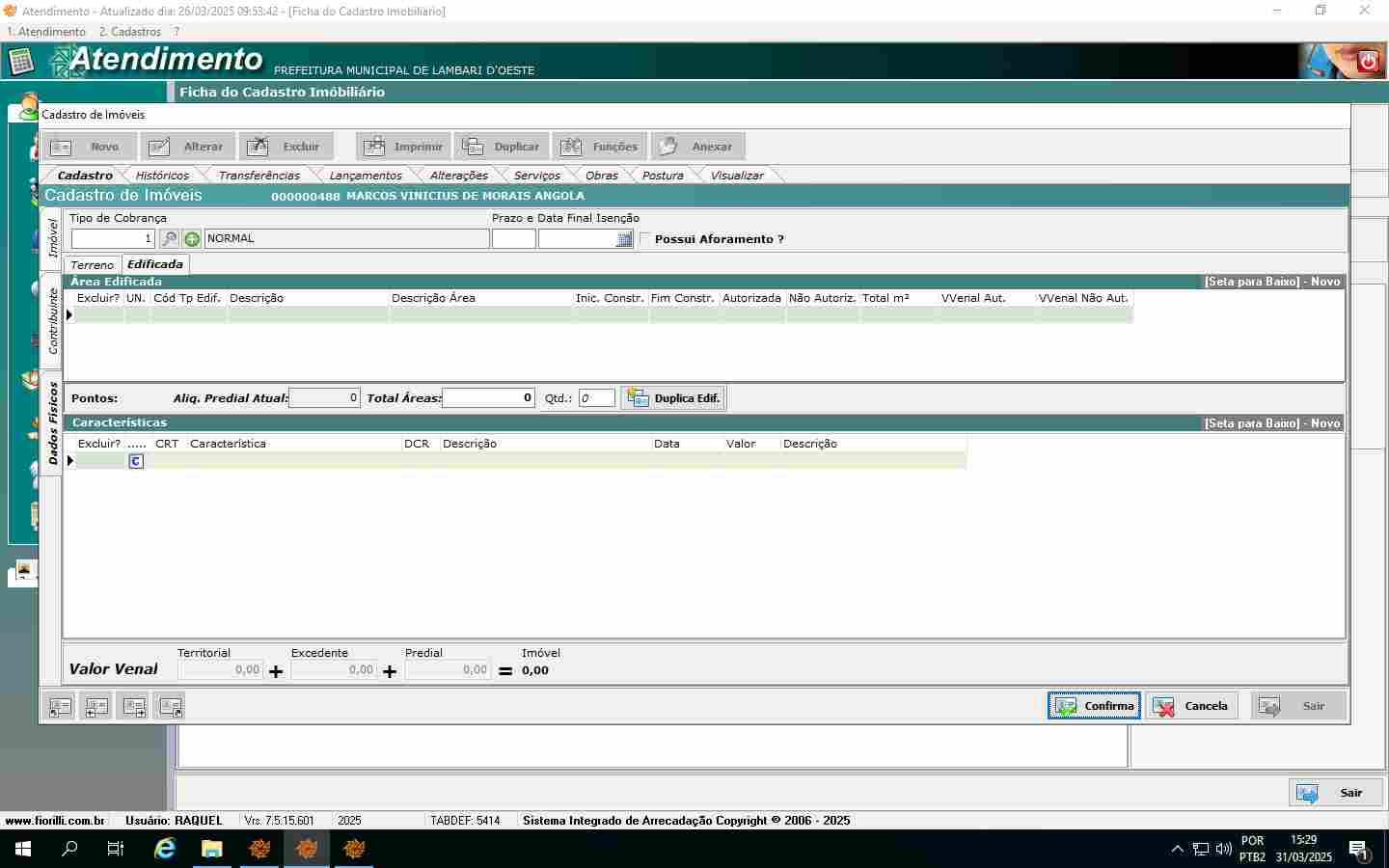The height and width of the screenshot is (868, 1389).
Task: Open the Contribuinte vertical side tab
Action: [52, 321]
